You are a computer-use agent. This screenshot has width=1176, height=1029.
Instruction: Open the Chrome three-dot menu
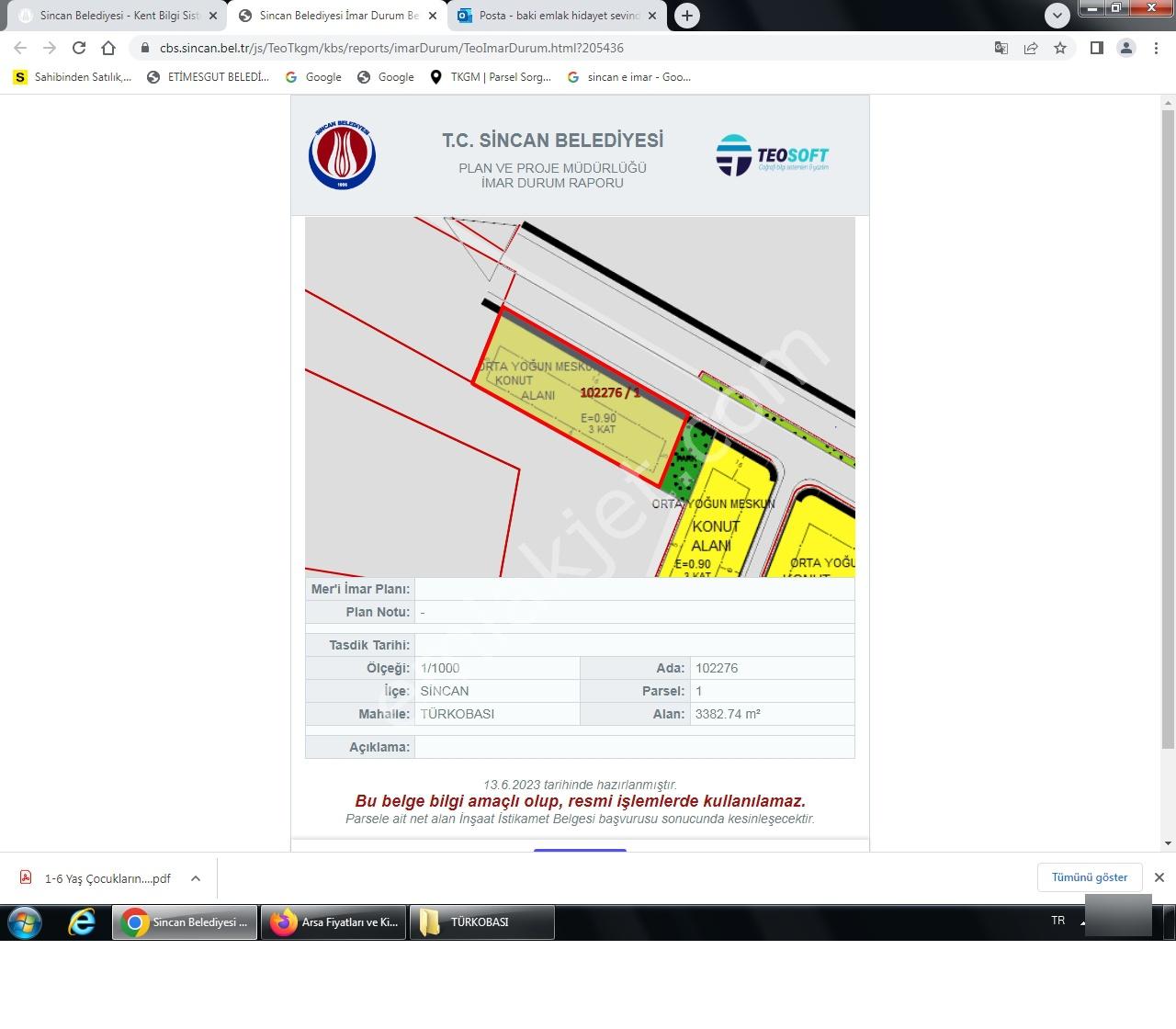pos(1156,48)
